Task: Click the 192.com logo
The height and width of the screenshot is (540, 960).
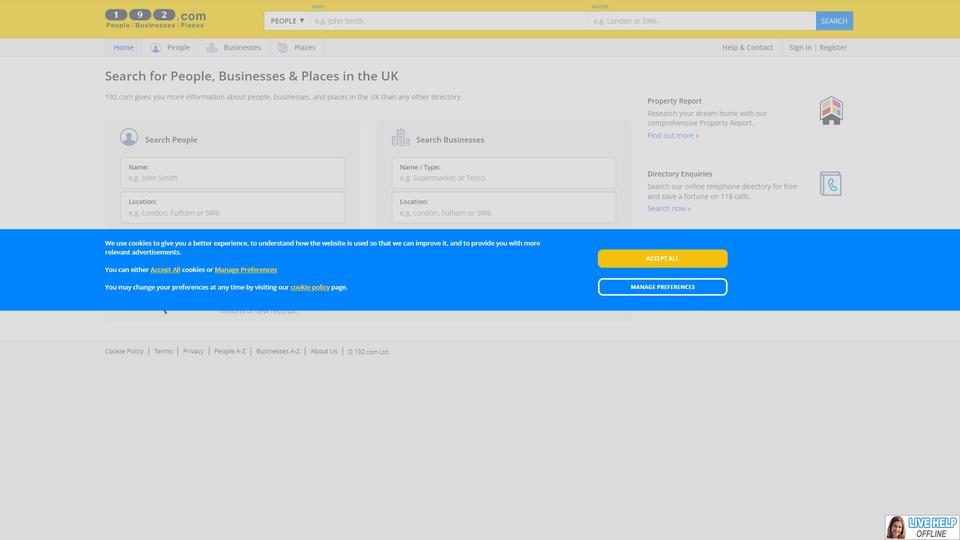Action: (156, 18)
